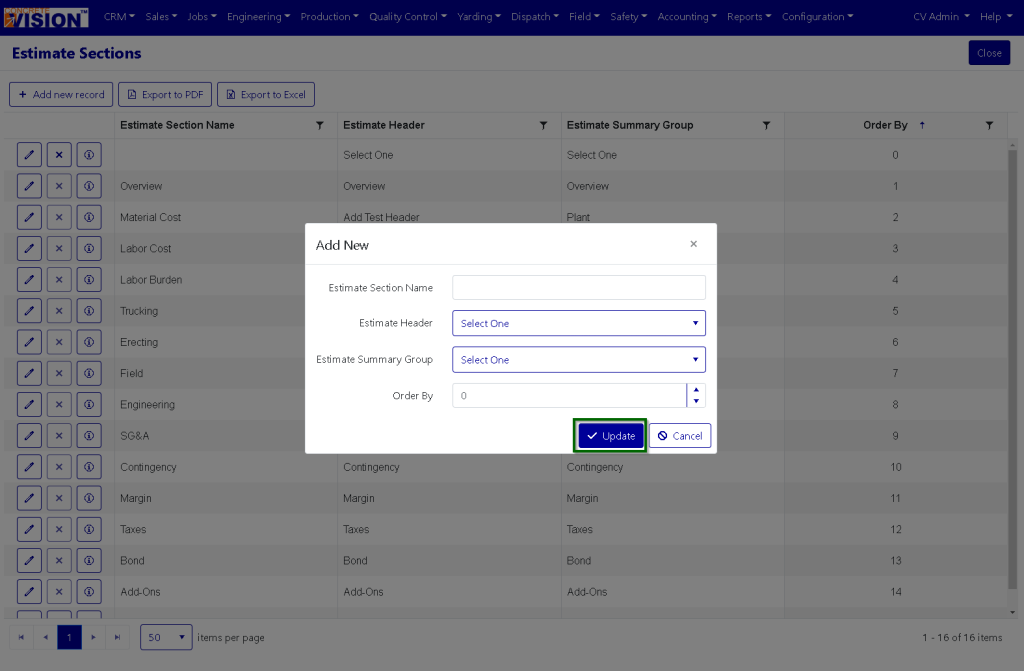
Task: Open the Jobs menu
Action: (x=202, y=16)
